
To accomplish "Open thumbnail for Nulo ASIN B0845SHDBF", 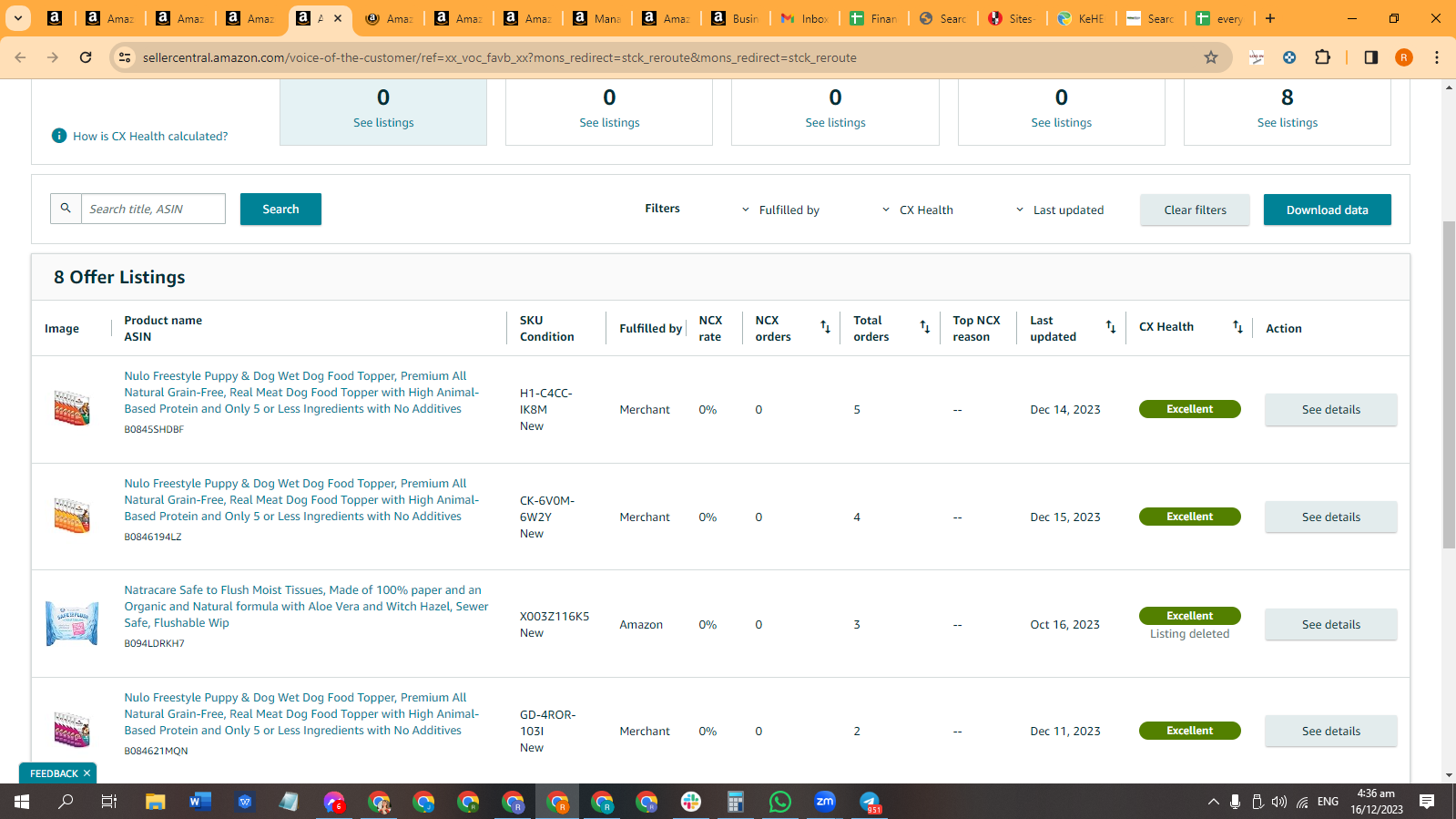I will pyautogui.click(x=72, y=408).
